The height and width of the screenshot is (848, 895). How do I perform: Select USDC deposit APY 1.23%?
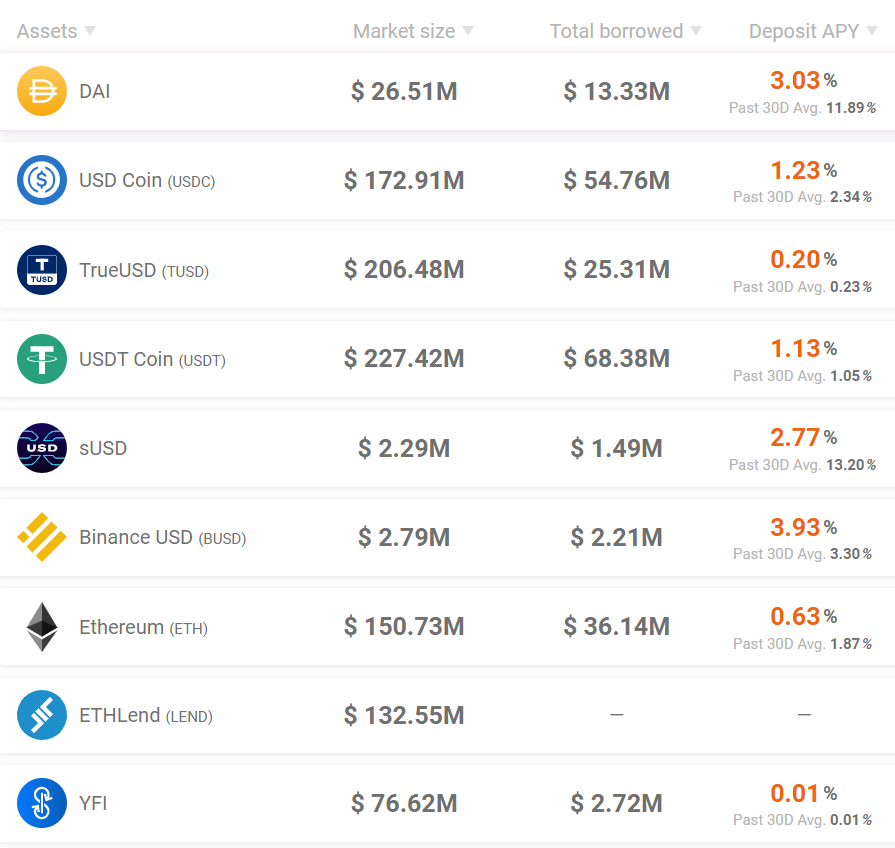[804, 170]
